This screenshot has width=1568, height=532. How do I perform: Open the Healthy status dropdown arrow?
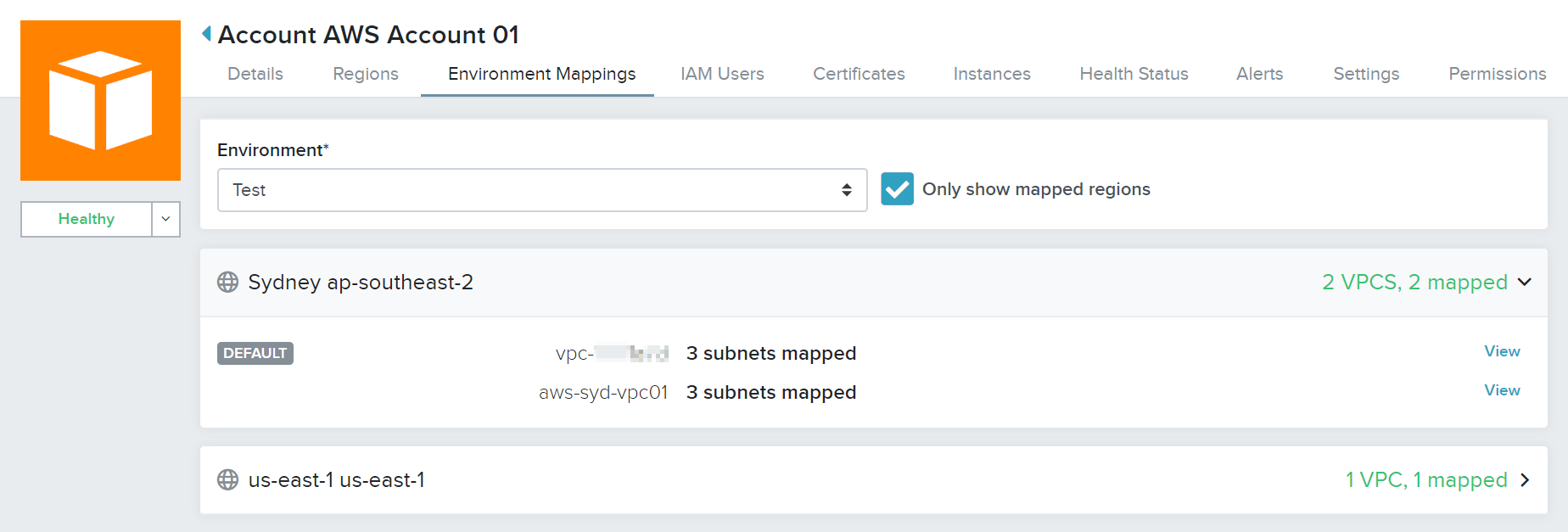(x=166, y=219)
